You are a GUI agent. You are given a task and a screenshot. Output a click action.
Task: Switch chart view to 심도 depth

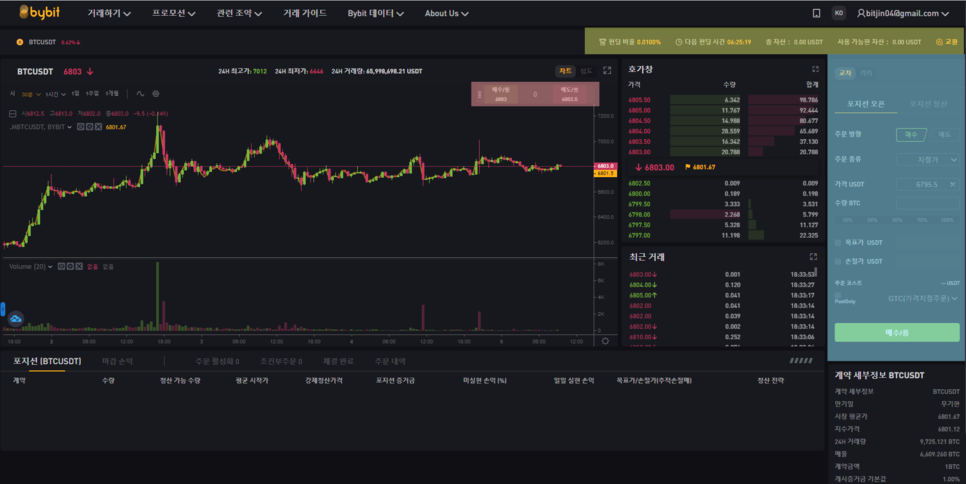[x=586, y=71]
